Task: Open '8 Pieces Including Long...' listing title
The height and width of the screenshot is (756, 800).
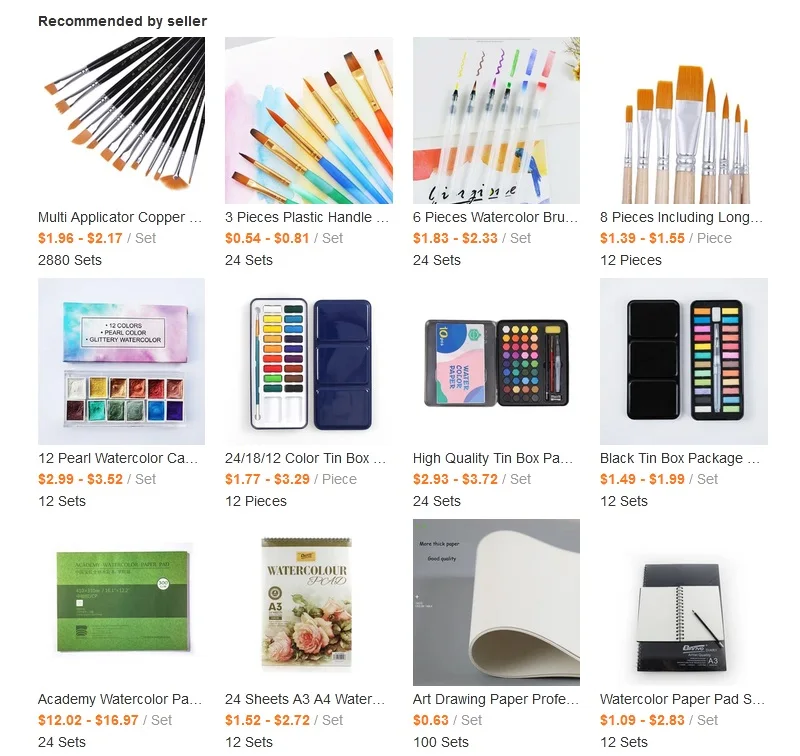Action: tap(682, 217)
